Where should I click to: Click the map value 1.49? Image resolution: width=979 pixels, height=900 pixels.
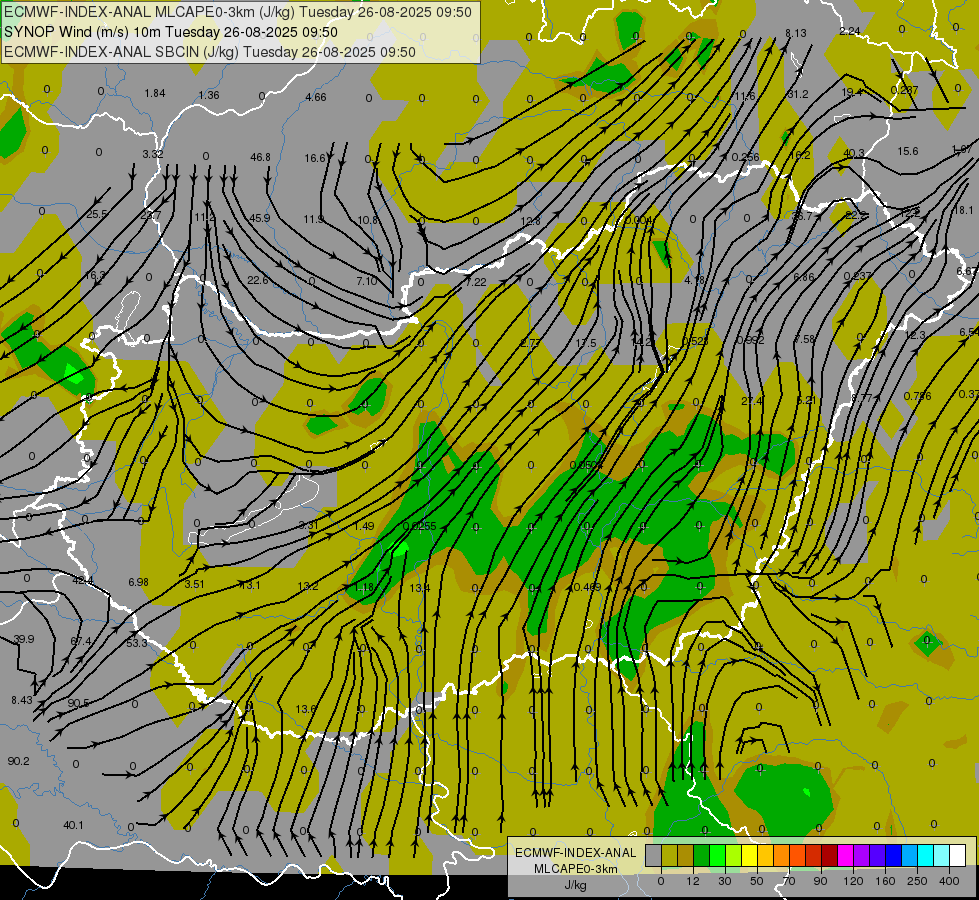click(x=364, y=527)
